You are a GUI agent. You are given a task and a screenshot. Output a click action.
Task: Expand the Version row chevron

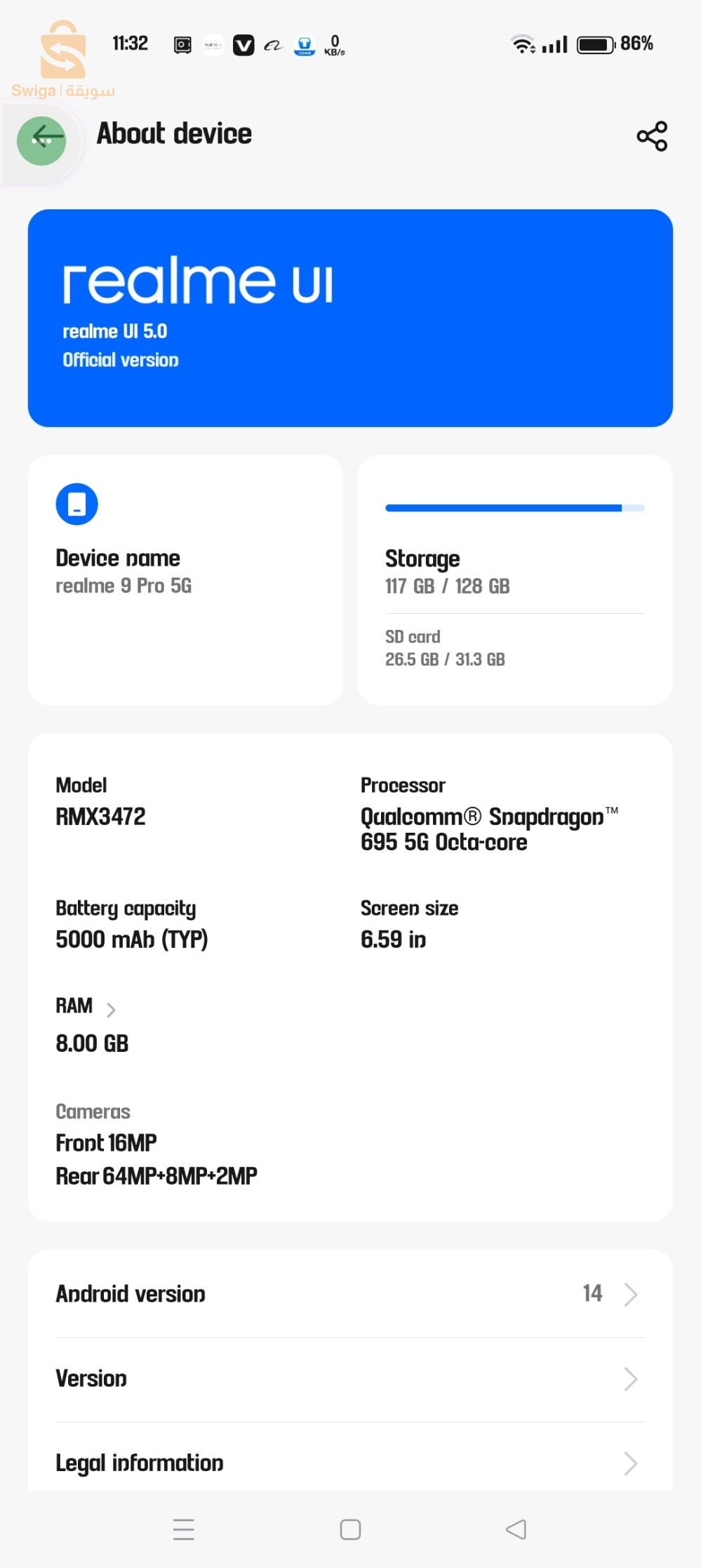coord(630,1379)
